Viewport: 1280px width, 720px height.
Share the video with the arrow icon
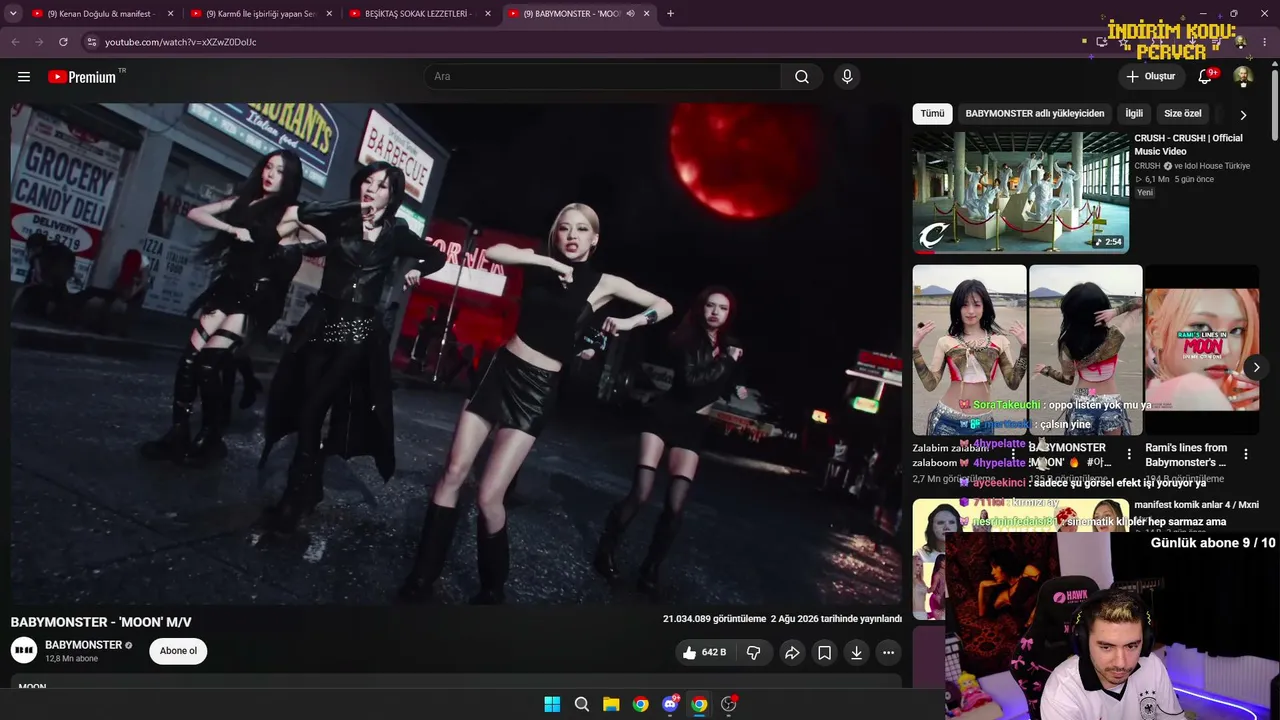792,653
